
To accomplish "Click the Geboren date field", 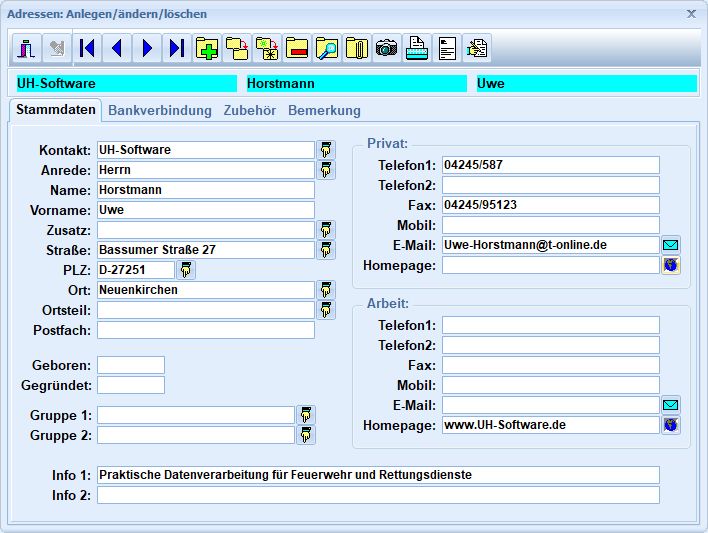I will [x=131, y=365].
